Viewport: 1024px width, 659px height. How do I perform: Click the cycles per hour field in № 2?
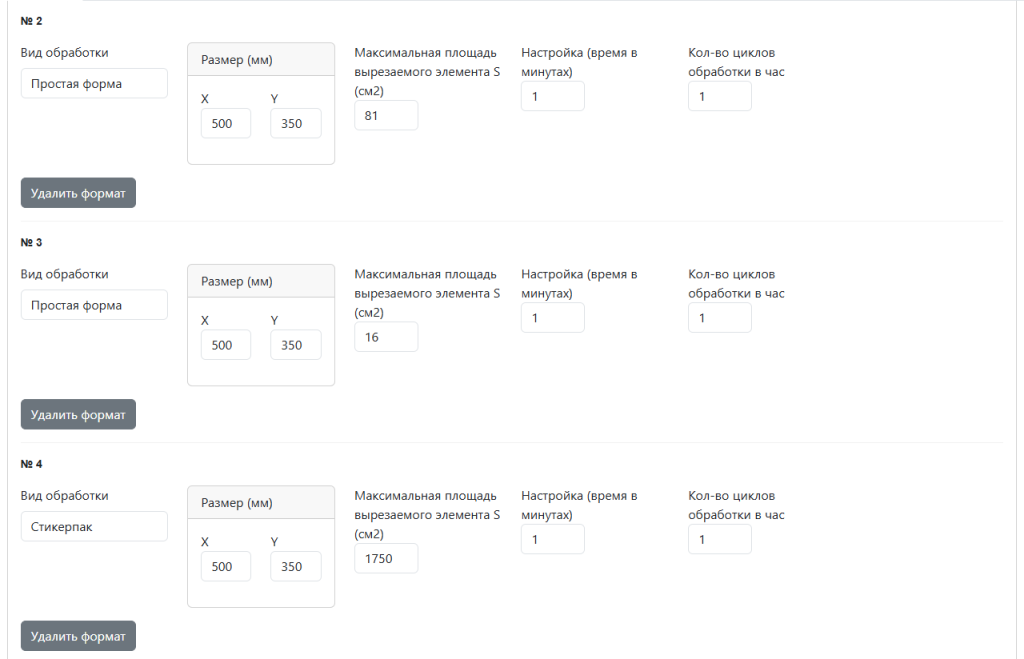[x=720, y=97]
